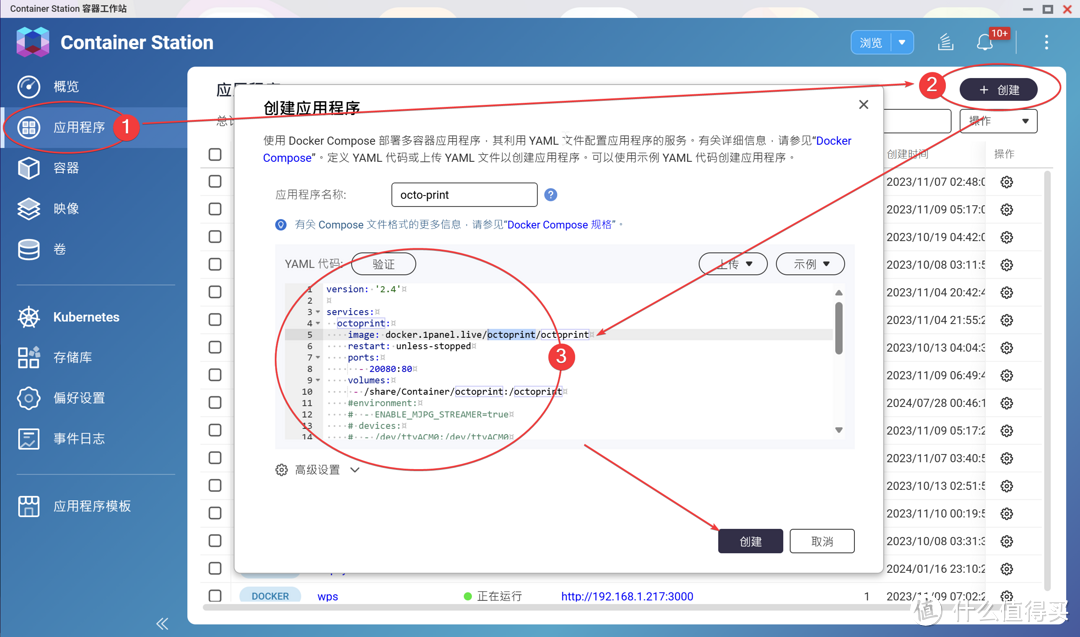Open the 存储库 registry icon
The width and height of the screenshot is (1080, 637).
(28, 357)
